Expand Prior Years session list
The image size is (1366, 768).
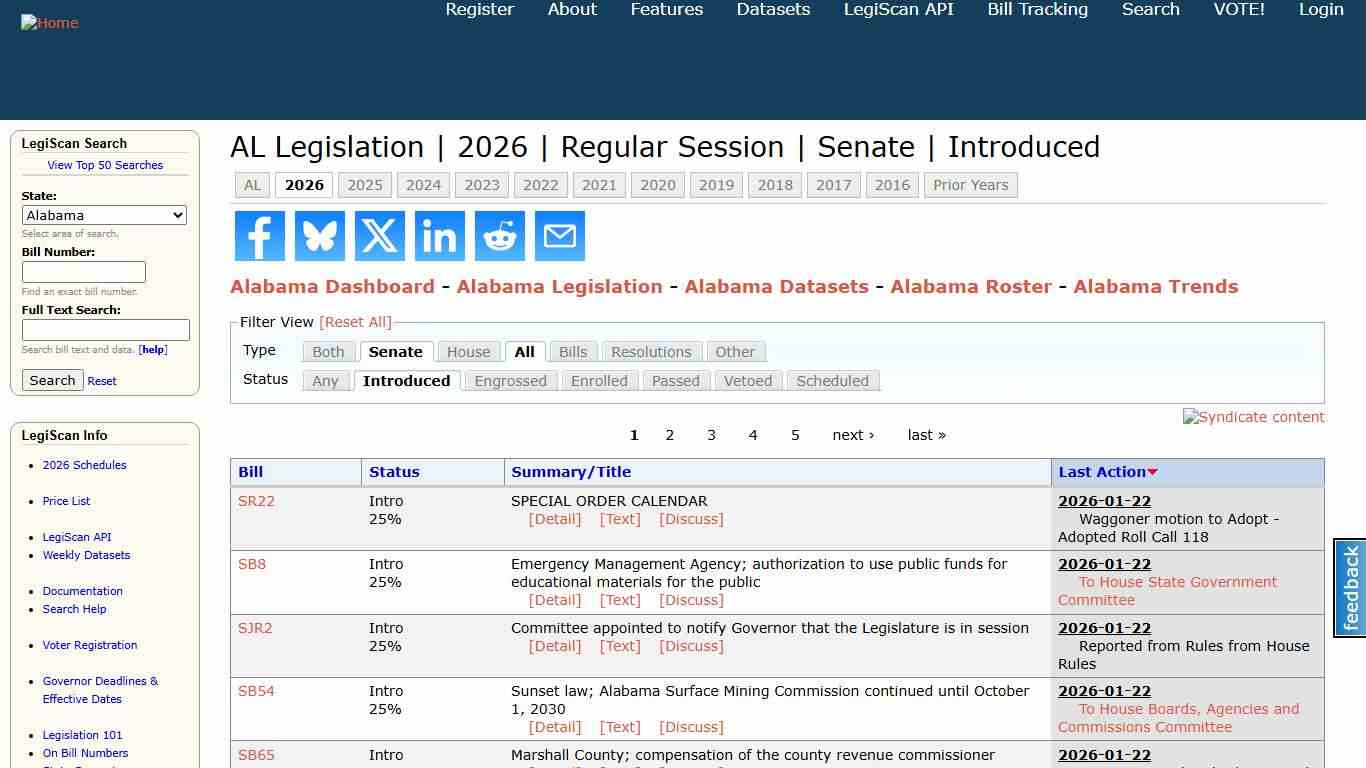pos(970,185)
